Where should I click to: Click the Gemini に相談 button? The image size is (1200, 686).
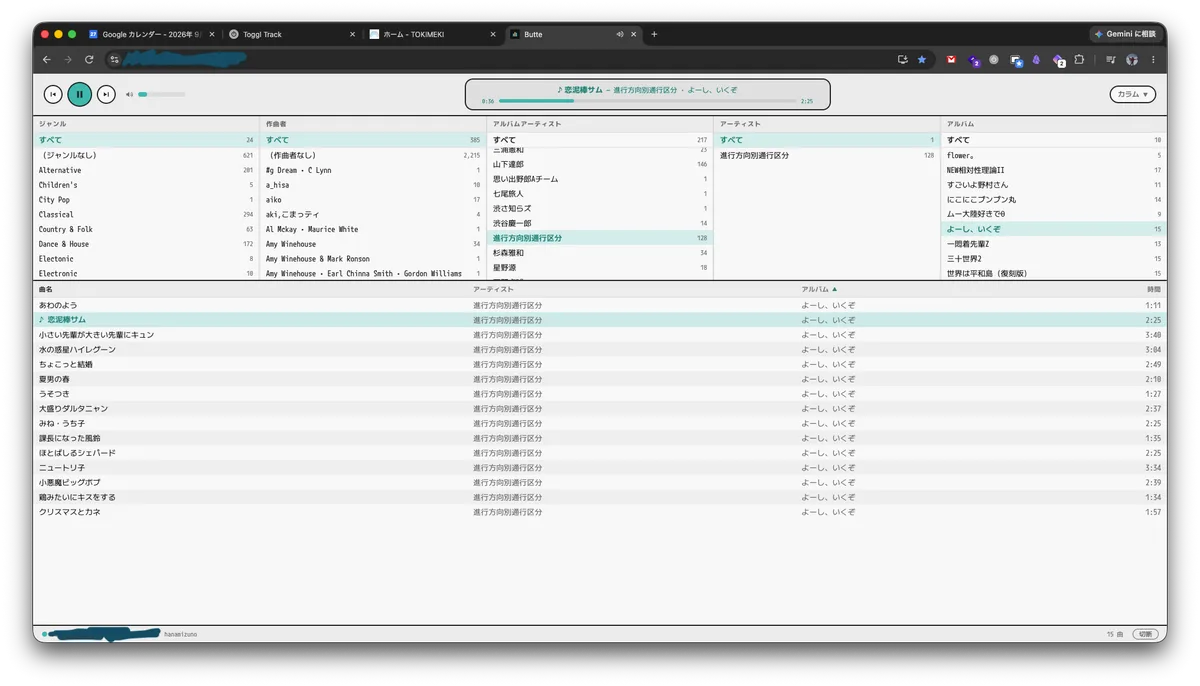point(1125,34)
